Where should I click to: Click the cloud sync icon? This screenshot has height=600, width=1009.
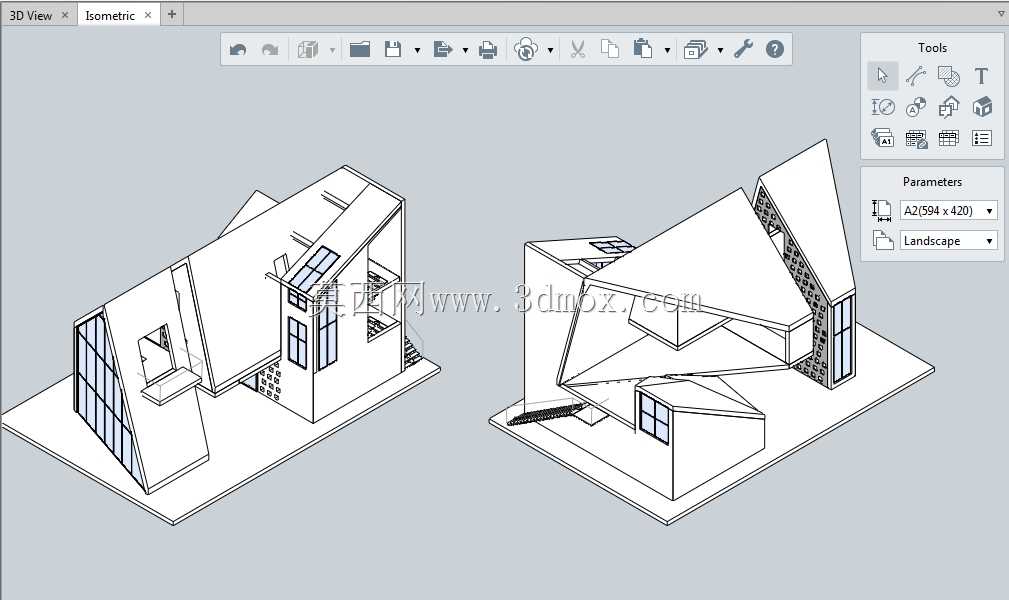[x=526, y=49]
